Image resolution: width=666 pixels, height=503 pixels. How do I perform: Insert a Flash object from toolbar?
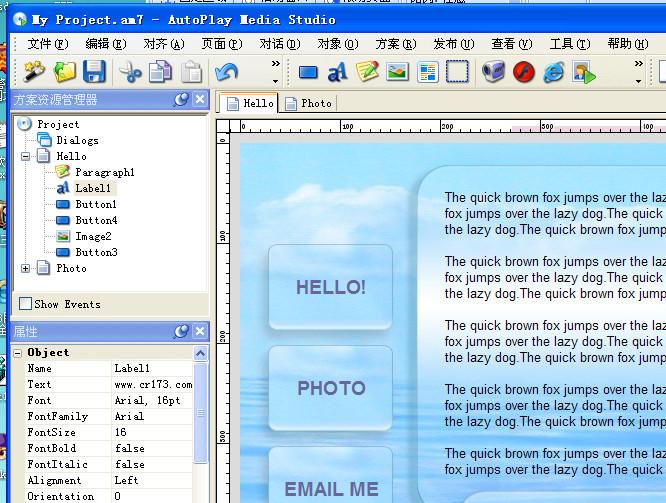point(524,72)
